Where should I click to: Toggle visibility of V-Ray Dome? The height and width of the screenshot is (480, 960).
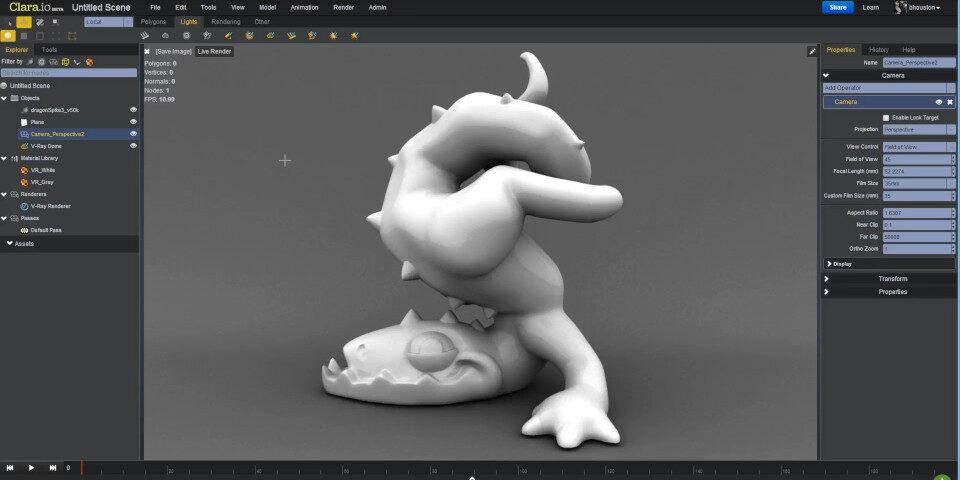[133, 146]
